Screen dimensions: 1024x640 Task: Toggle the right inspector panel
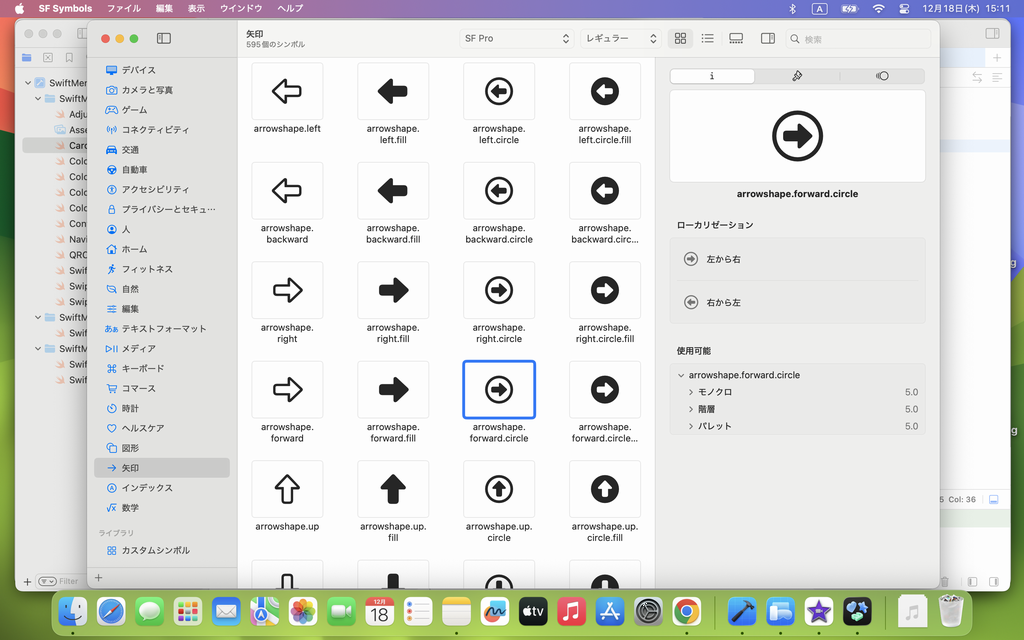[x=767, y=38]
